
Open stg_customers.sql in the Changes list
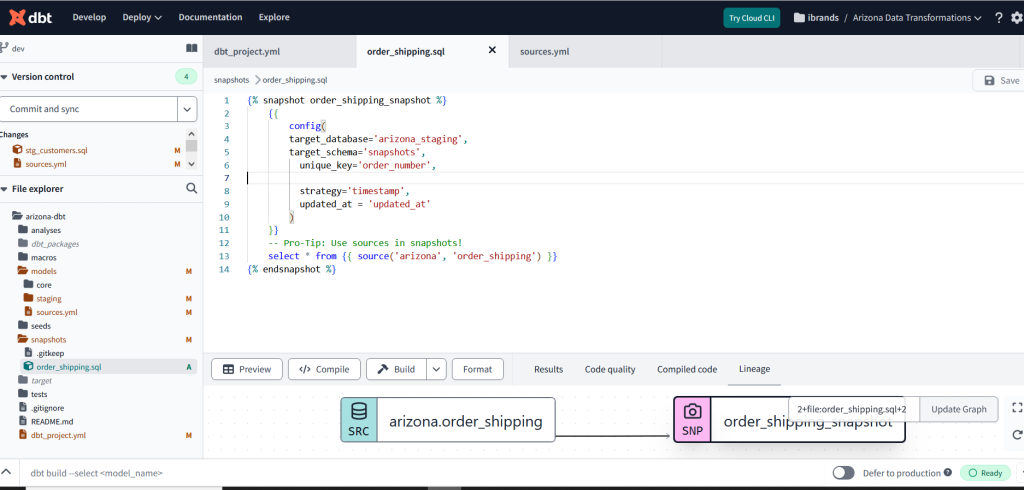click(56, 149)
